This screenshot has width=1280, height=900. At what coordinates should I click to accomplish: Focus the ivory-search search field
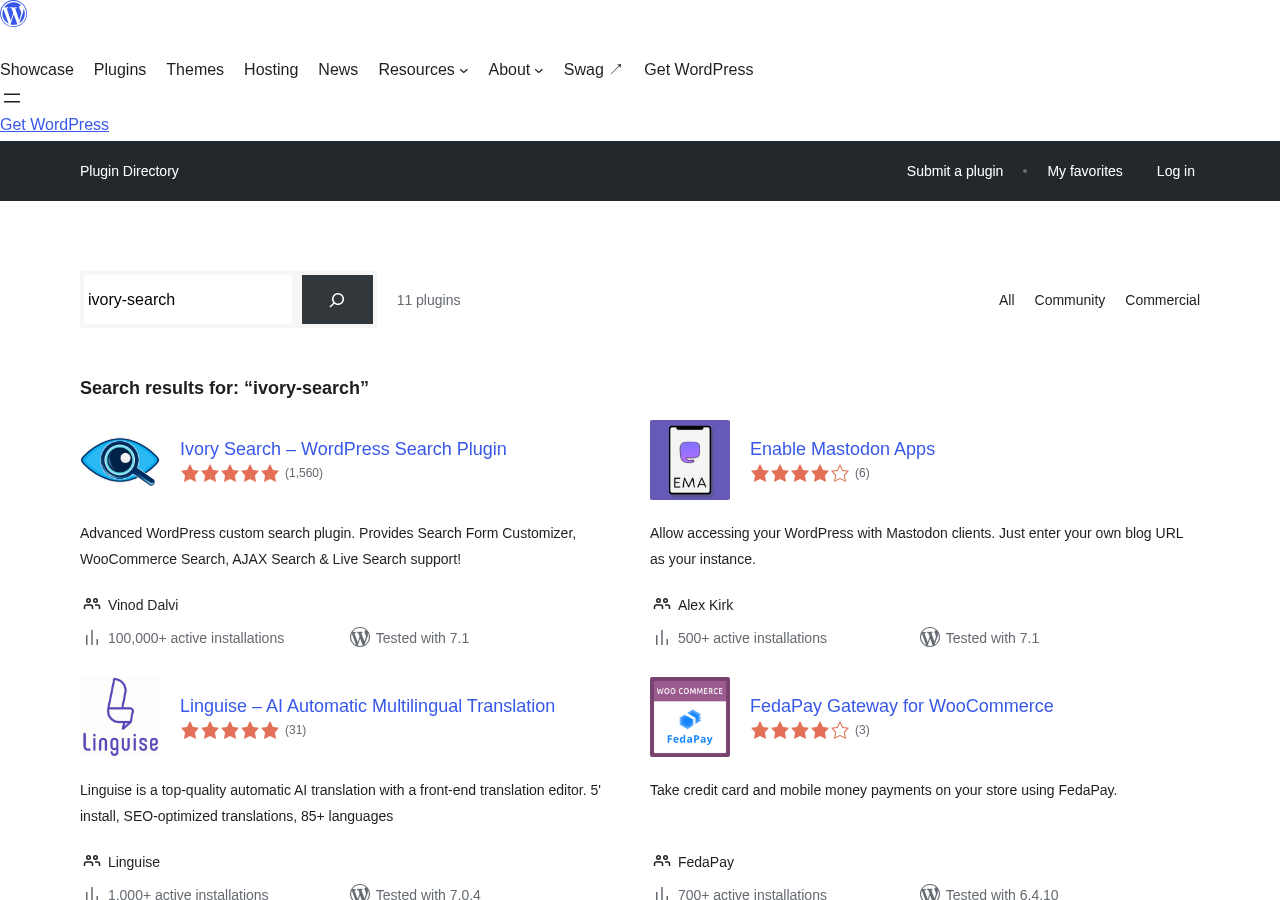pos(188,300)
